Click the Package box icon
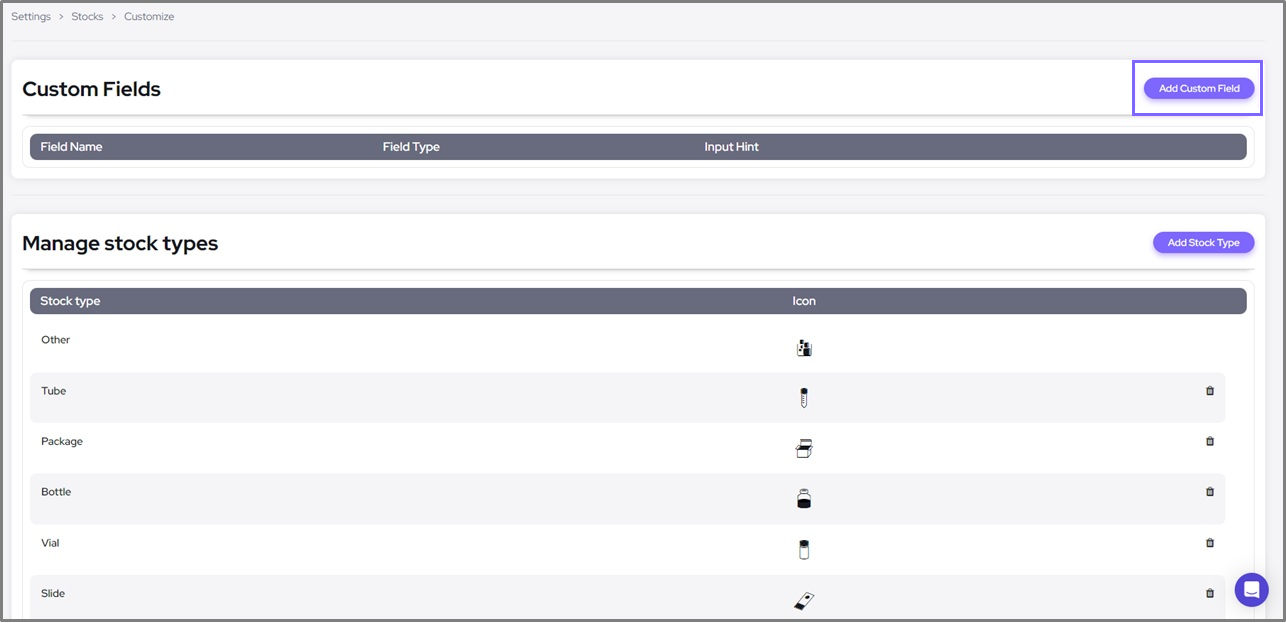 click(x=804, y=449)
